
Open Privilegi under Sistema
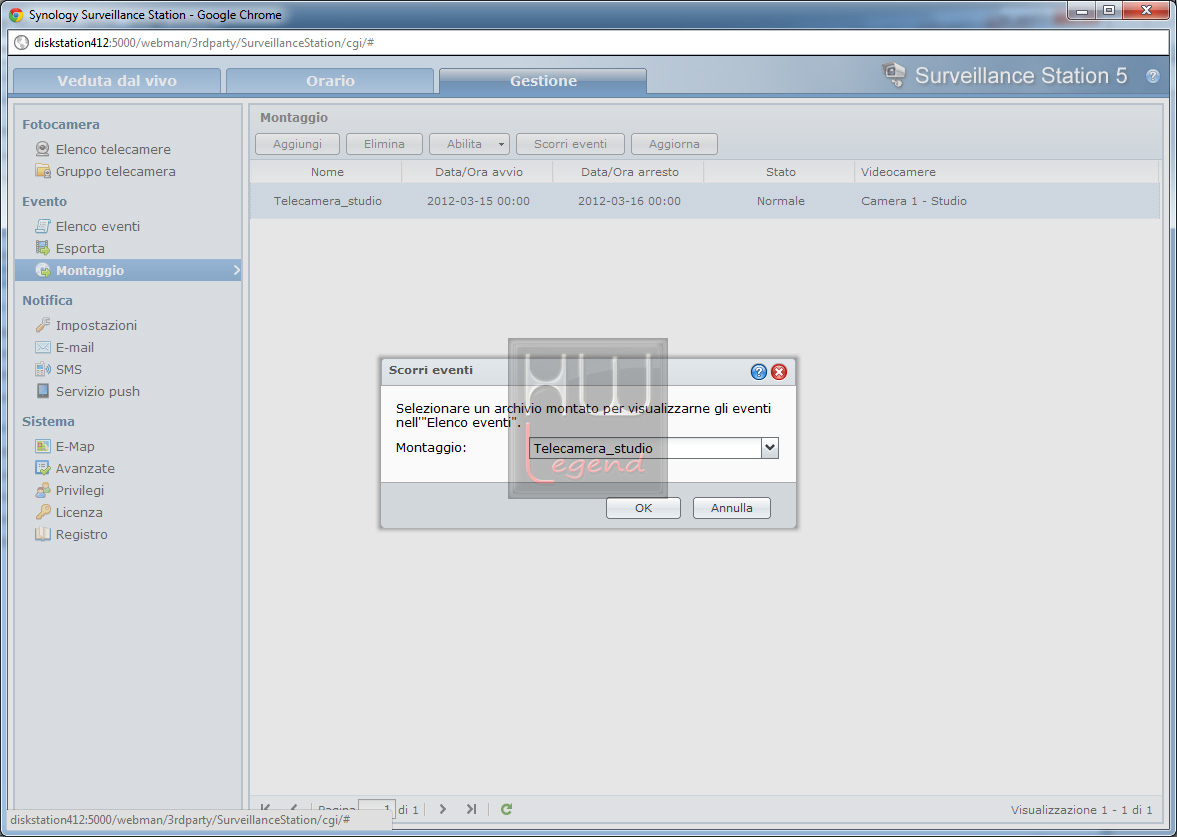point(80,490)
